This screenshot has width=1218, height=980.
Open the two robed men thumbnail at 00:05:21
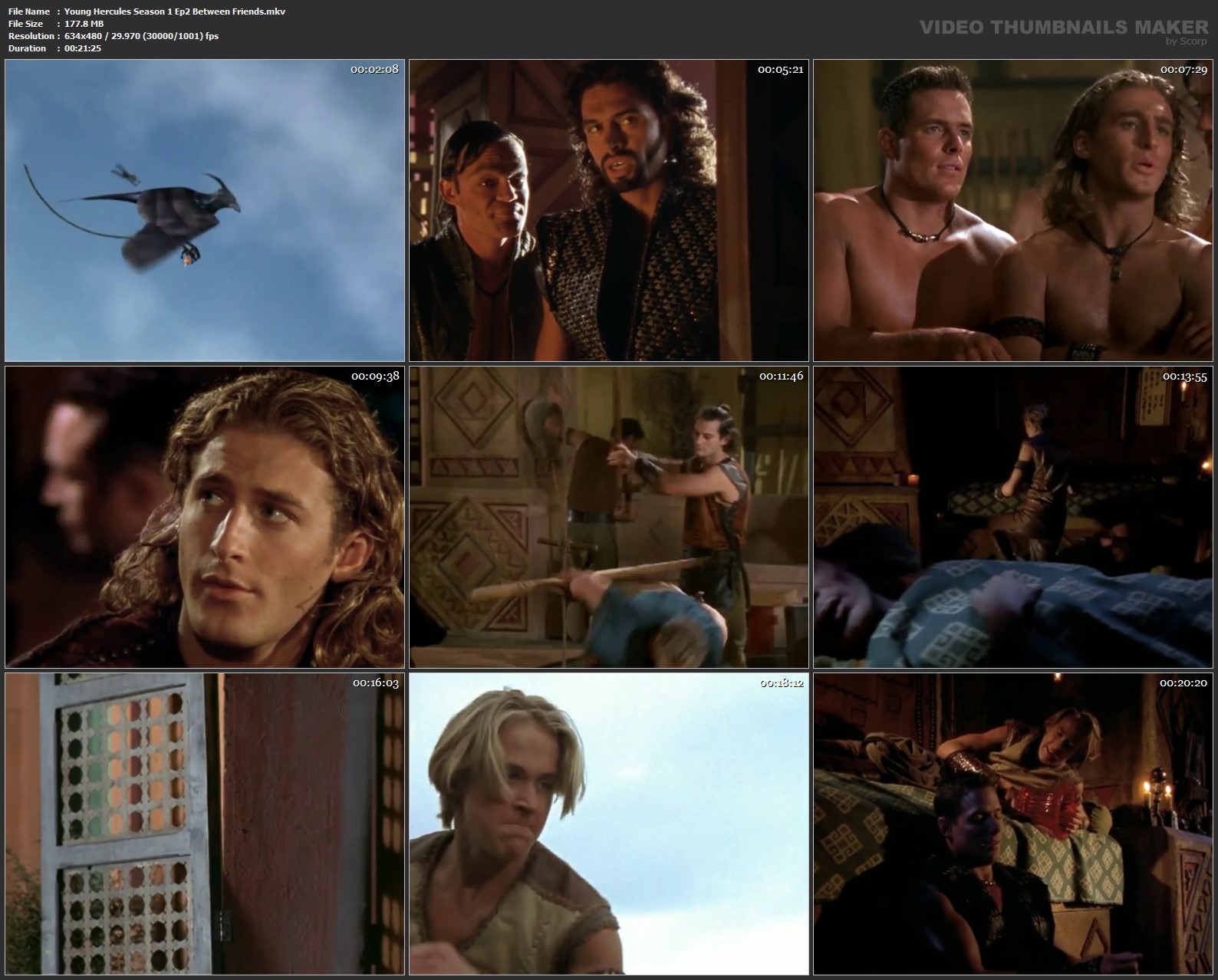609,210
